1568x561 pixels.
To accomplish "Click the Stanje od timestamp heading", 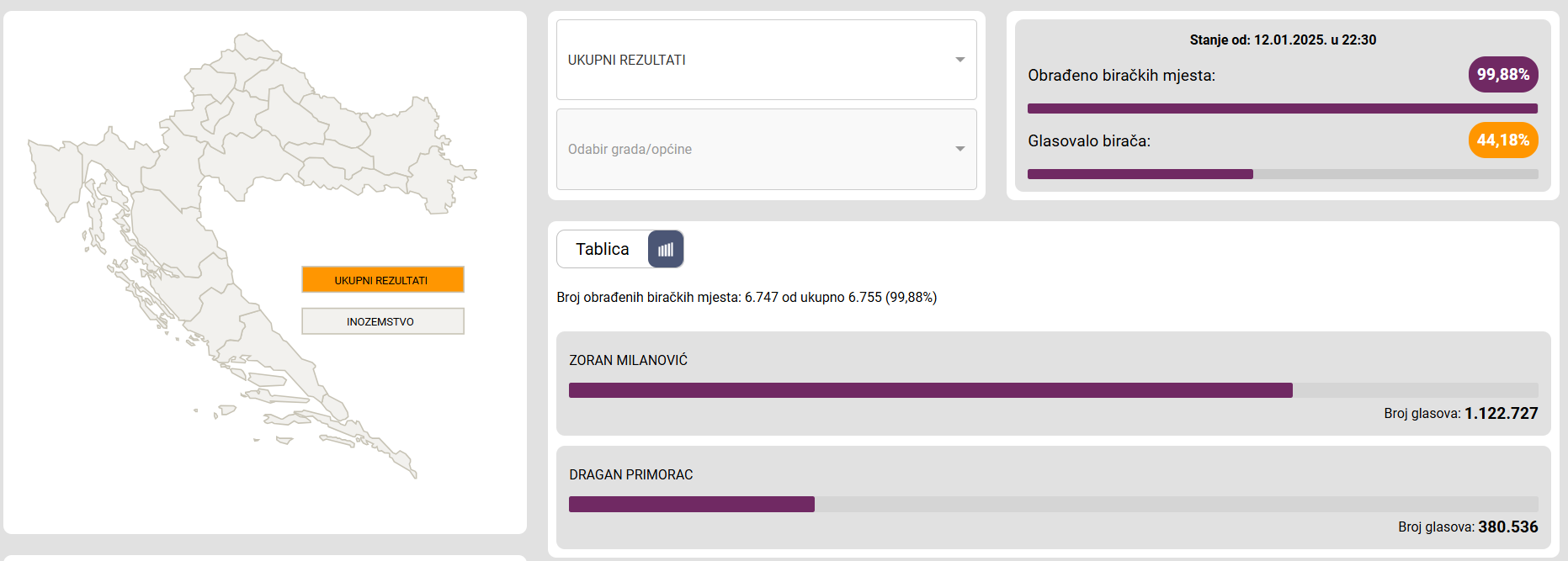I will 1283,40.
